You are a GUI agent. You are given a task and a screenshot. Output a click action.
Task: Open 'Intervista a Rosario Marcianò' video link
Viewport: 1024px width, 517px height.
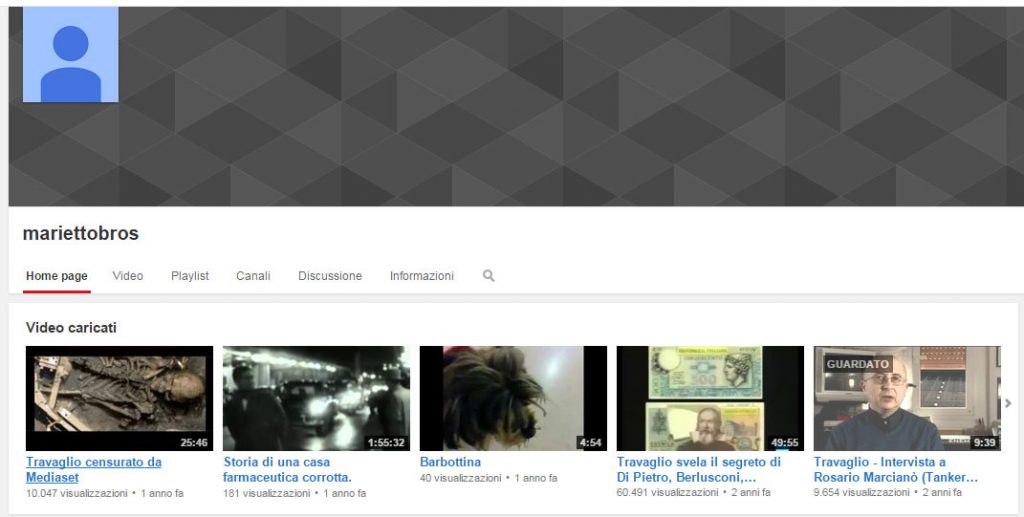tap(895, 469)
